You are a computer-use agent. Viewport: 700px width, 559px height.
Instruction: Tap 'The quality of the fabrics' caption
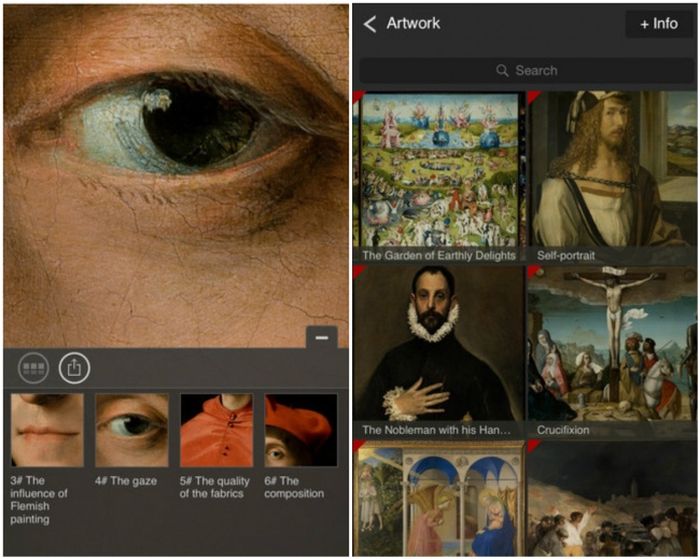click(215, 487)
